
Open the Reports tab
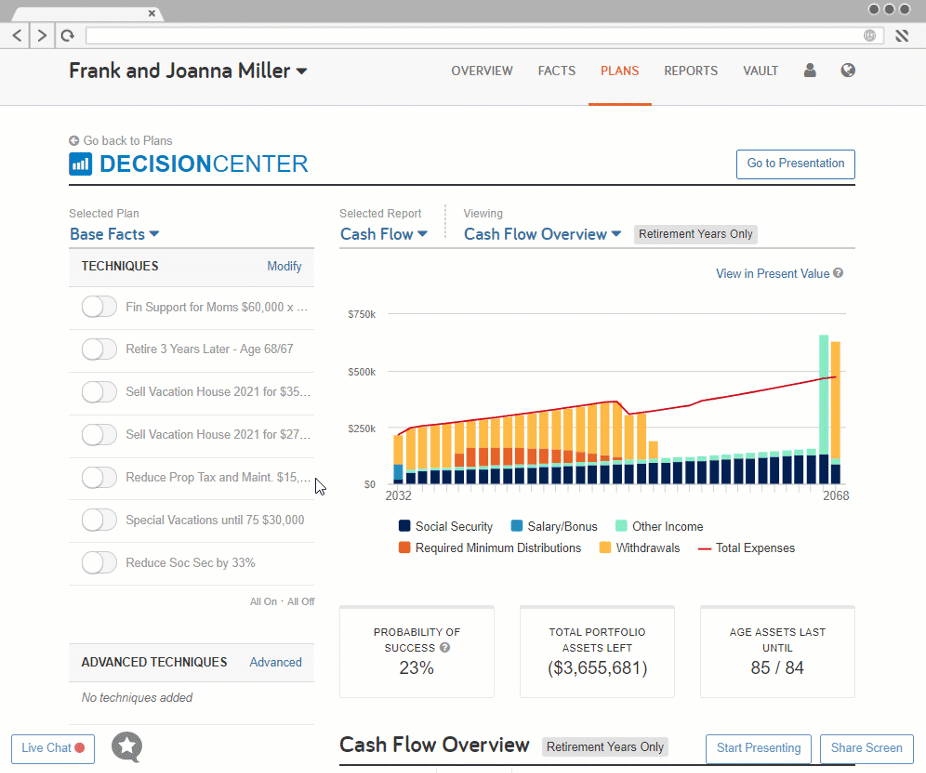[691, 71]
